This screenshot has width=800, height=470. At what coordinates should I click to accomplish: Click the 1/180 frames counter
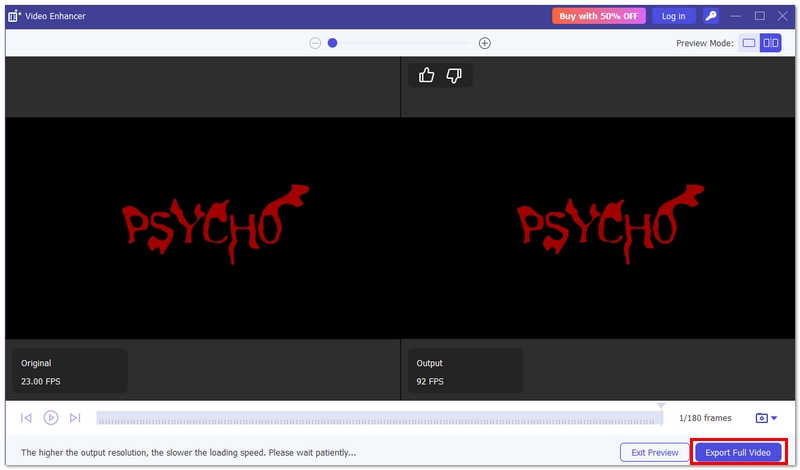pyautogui.click(x=705, y=418)
